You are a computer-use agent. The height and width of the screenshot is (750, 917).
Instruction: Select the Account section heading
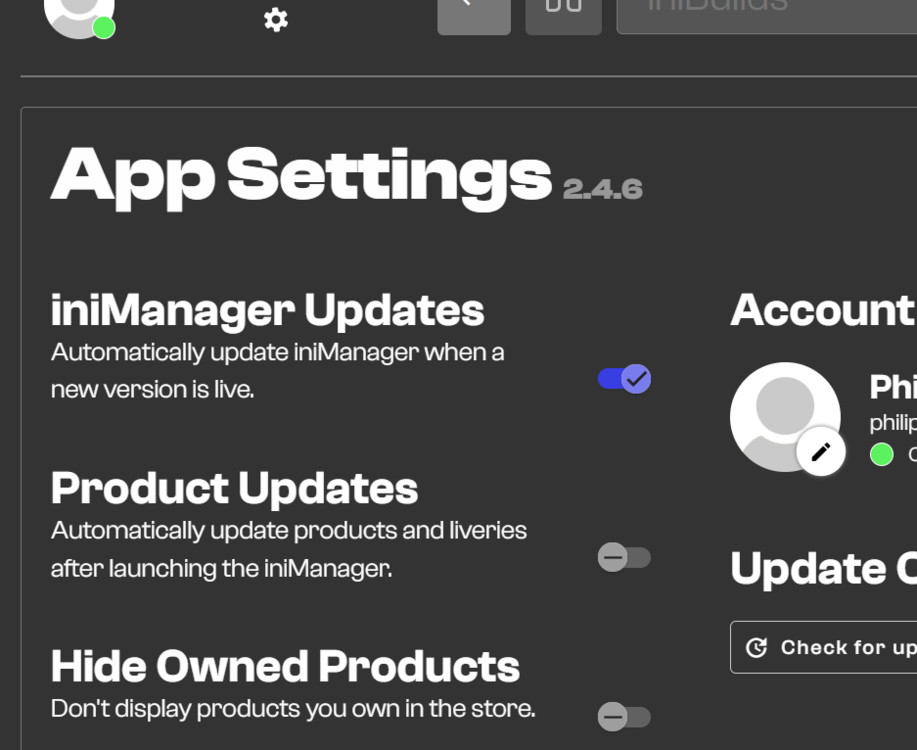click(x=821, y=310)
